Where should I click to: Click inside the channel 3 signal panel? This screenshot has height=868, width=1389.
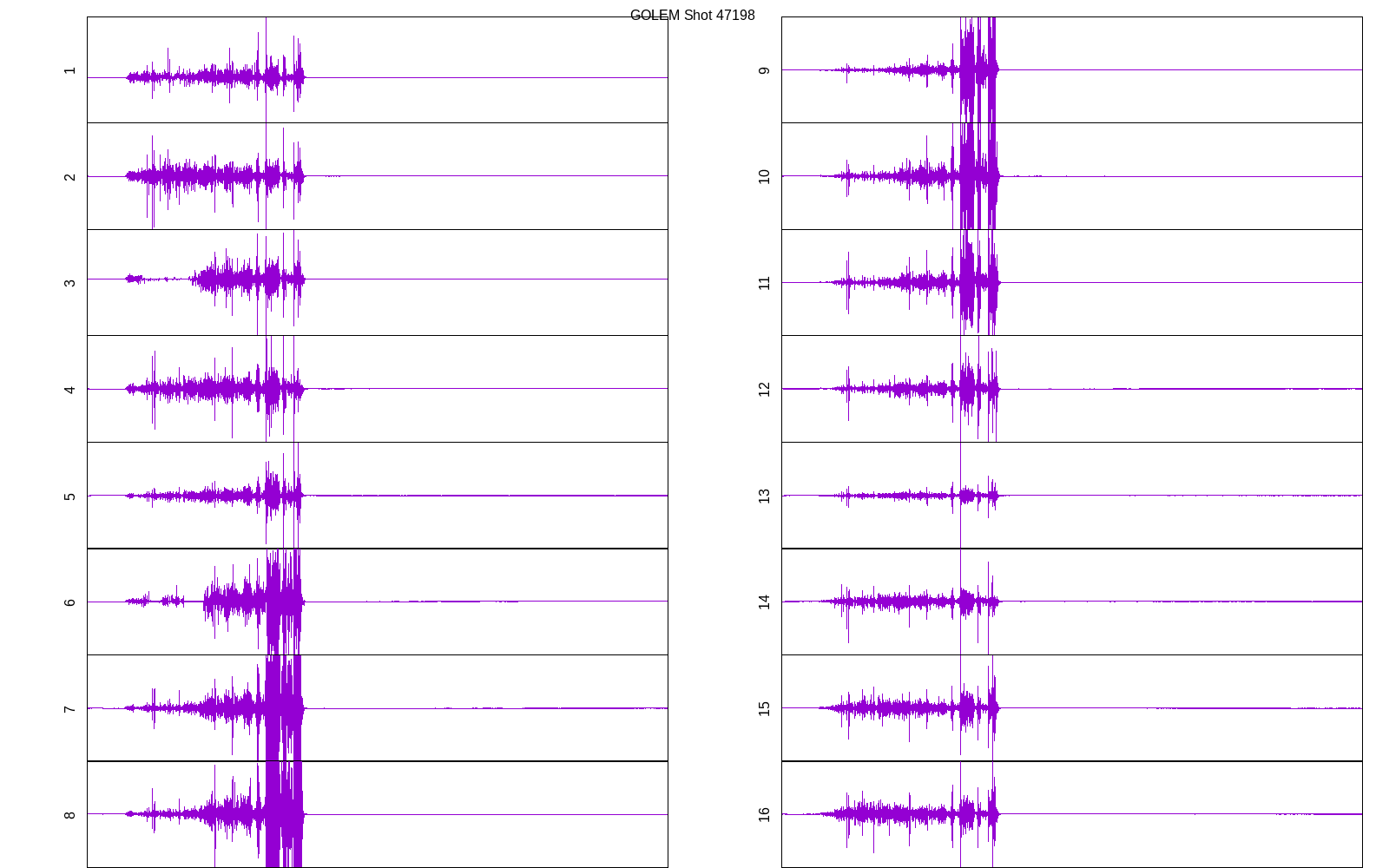point(378,283)
